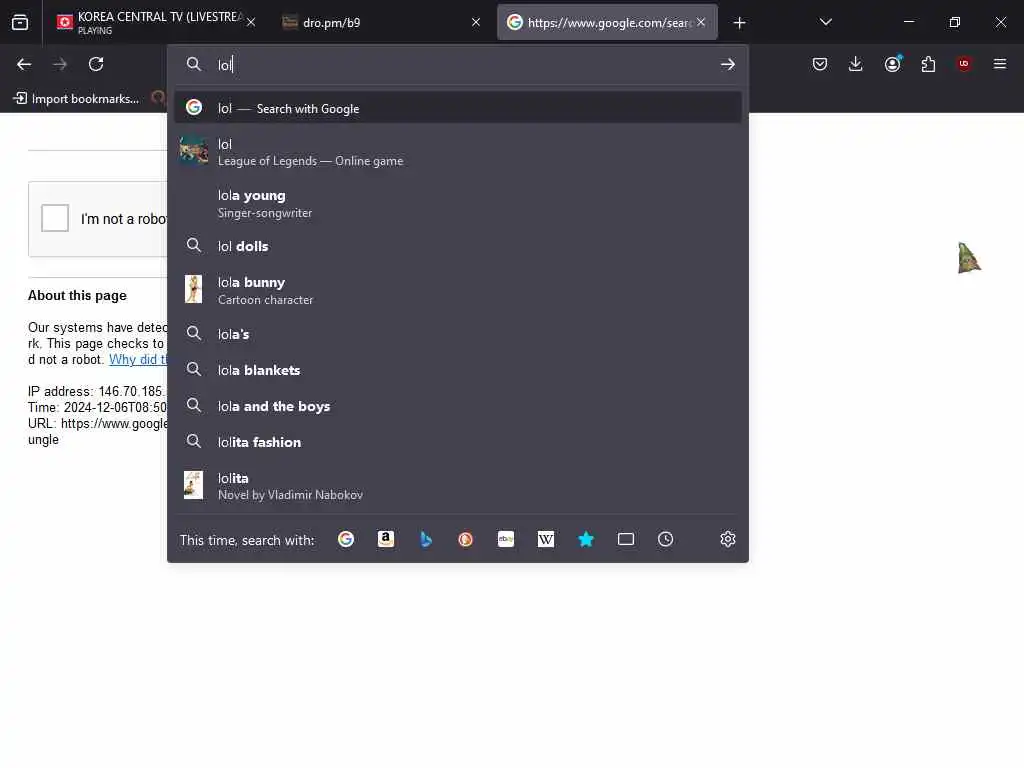Check I'm not a robot box
This screenshot has width=1024, height=768.
click(55, 218)
